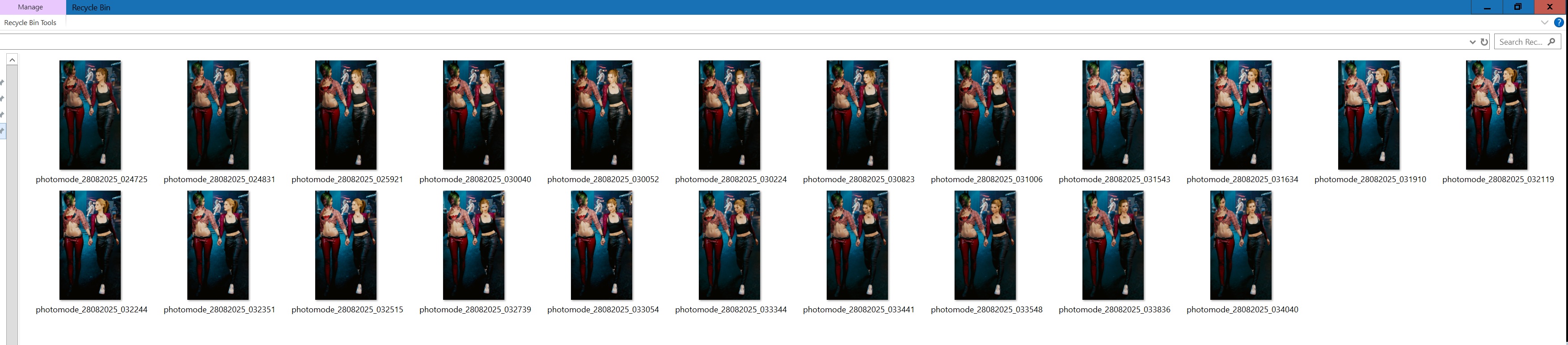Select thumbnail photomode_28082025_032739
Screen dimensions: 1568x345
473,246
